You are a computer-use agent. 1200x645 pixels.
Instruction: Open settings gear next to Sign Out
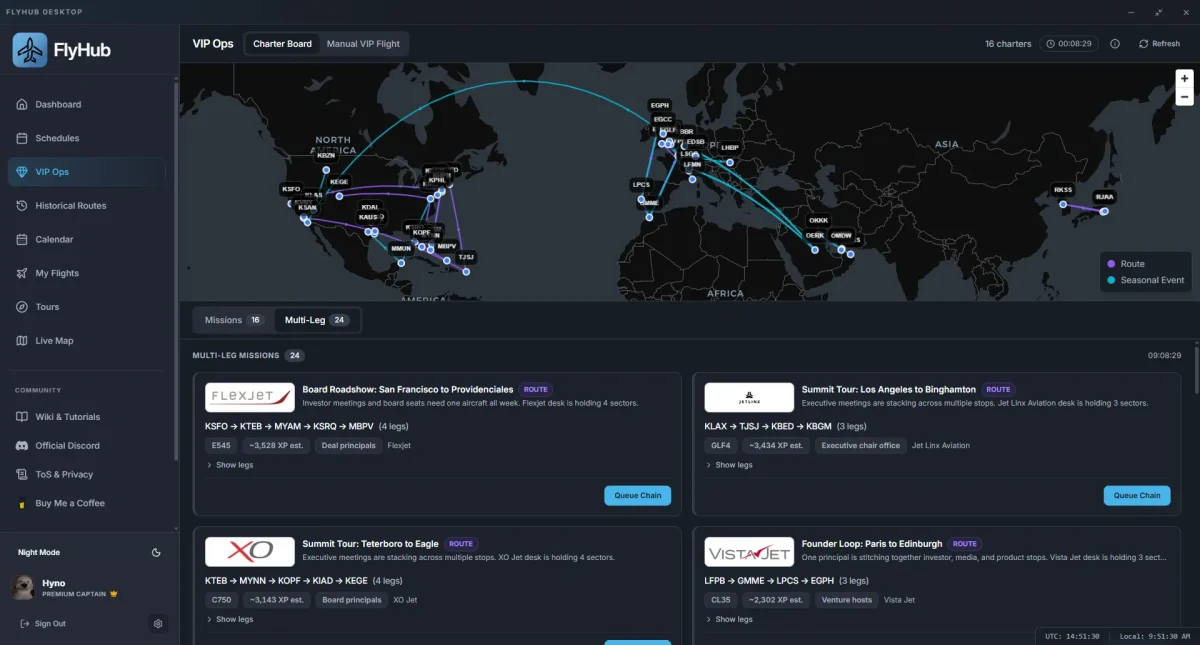click(158, 624)
